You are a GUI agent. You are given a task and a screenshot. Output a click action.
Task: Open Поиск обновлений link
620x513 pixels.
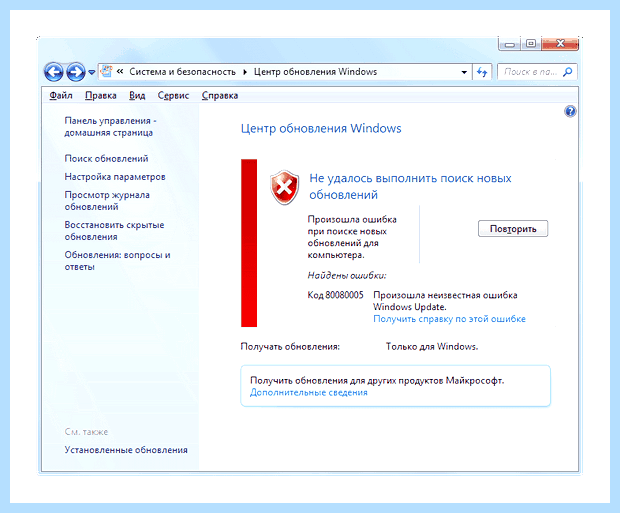point(106,159)
